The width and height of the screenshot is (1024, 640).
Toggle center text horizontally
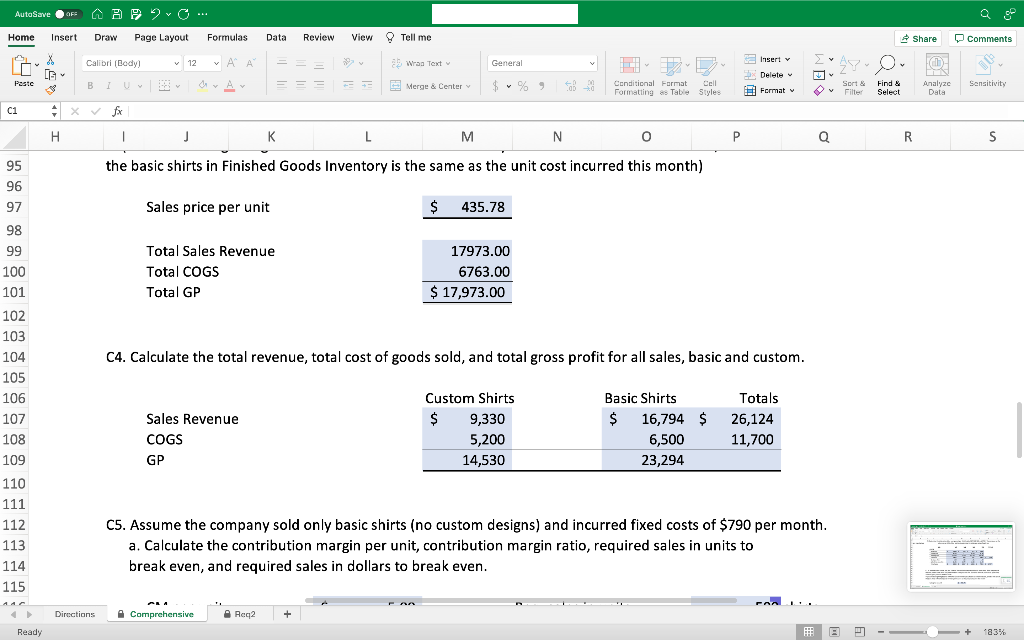tap(300, 85)
